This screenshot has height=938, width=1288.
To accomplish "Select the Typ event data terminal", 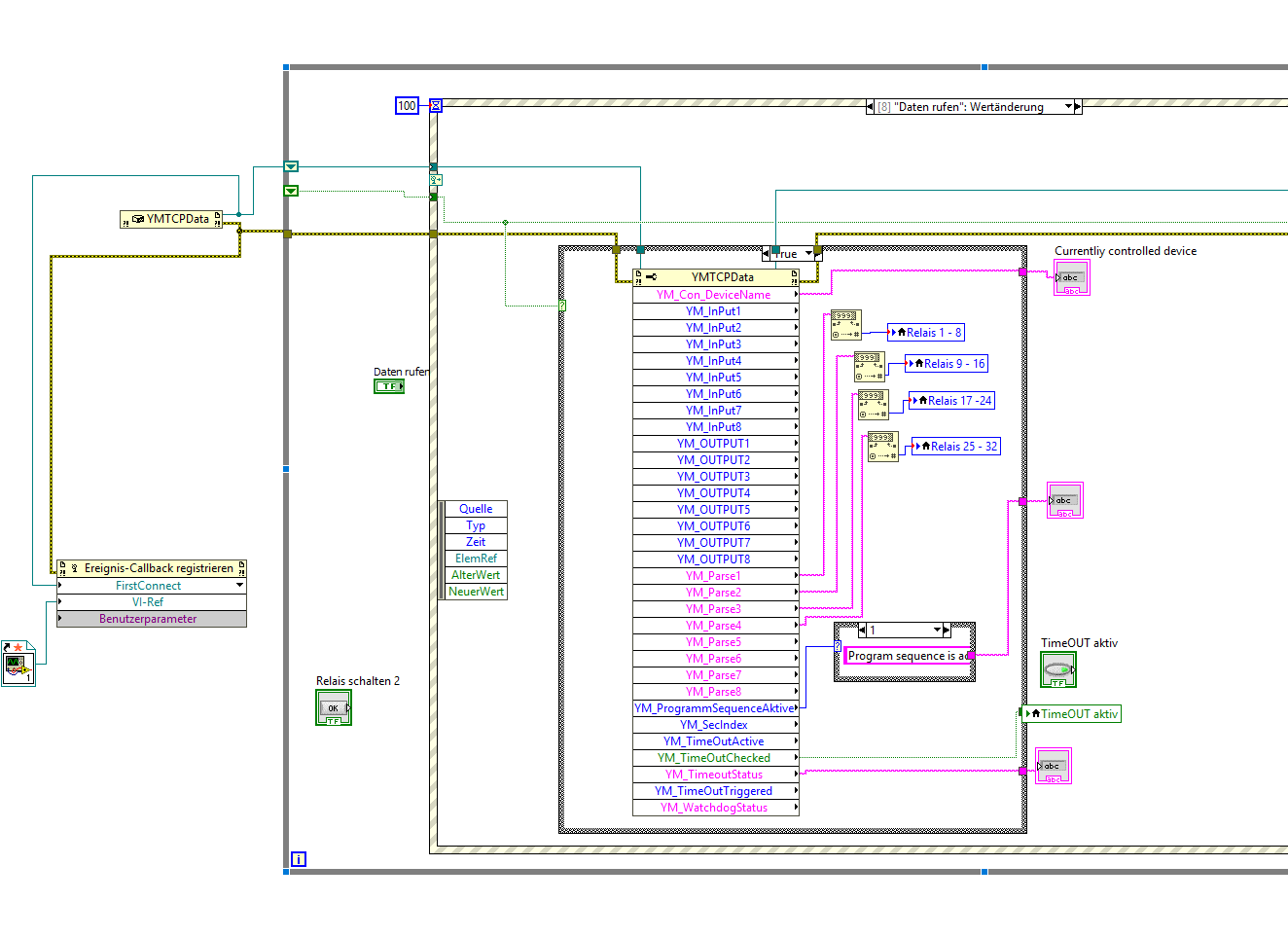I will click(x=476, y=525).
